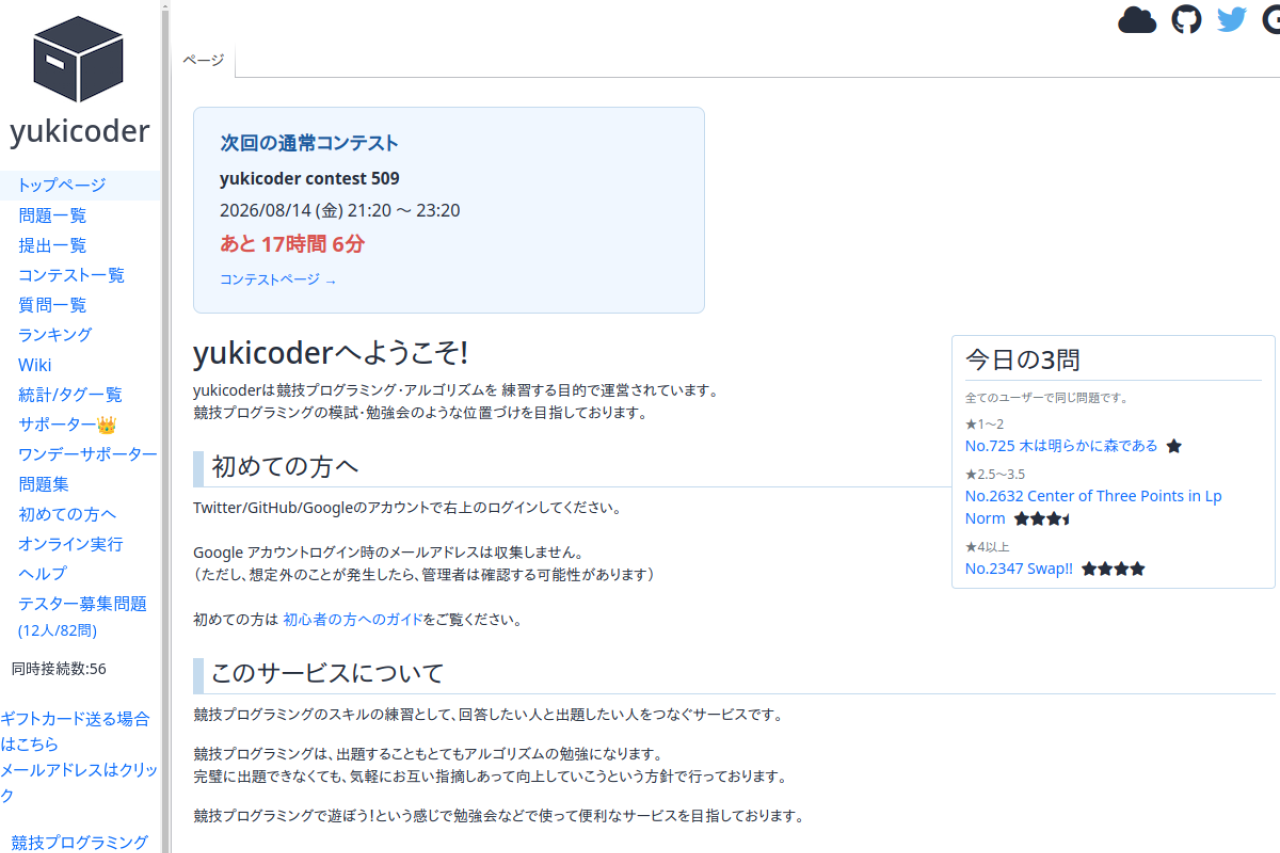This screenshot has width=1280, height=853.
Task: Open the Twitter bird icon
Action: point(1232,20)
